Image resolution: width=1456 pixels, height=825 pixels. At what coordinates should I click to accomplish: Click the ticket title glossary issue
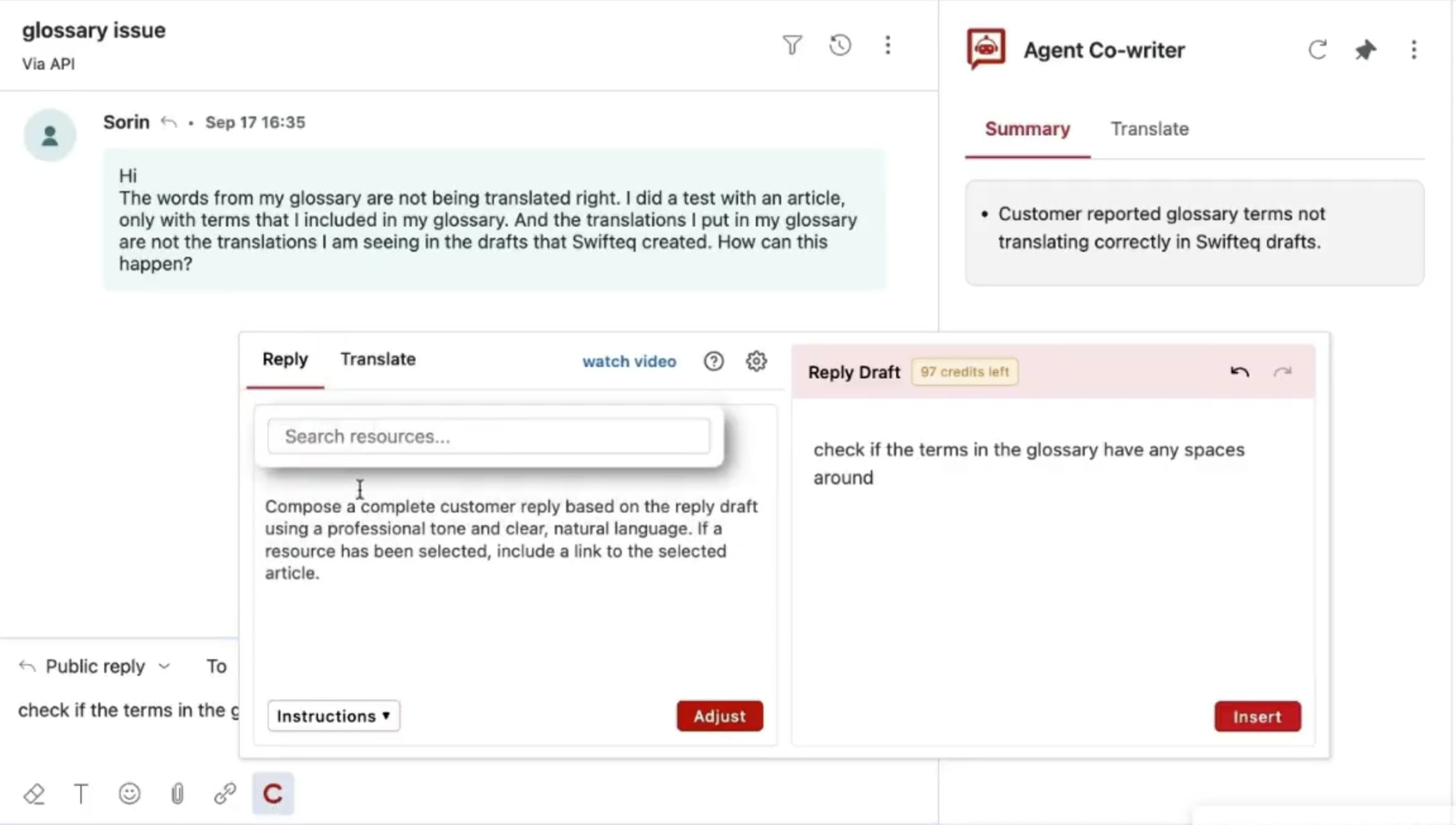(94, 30)
